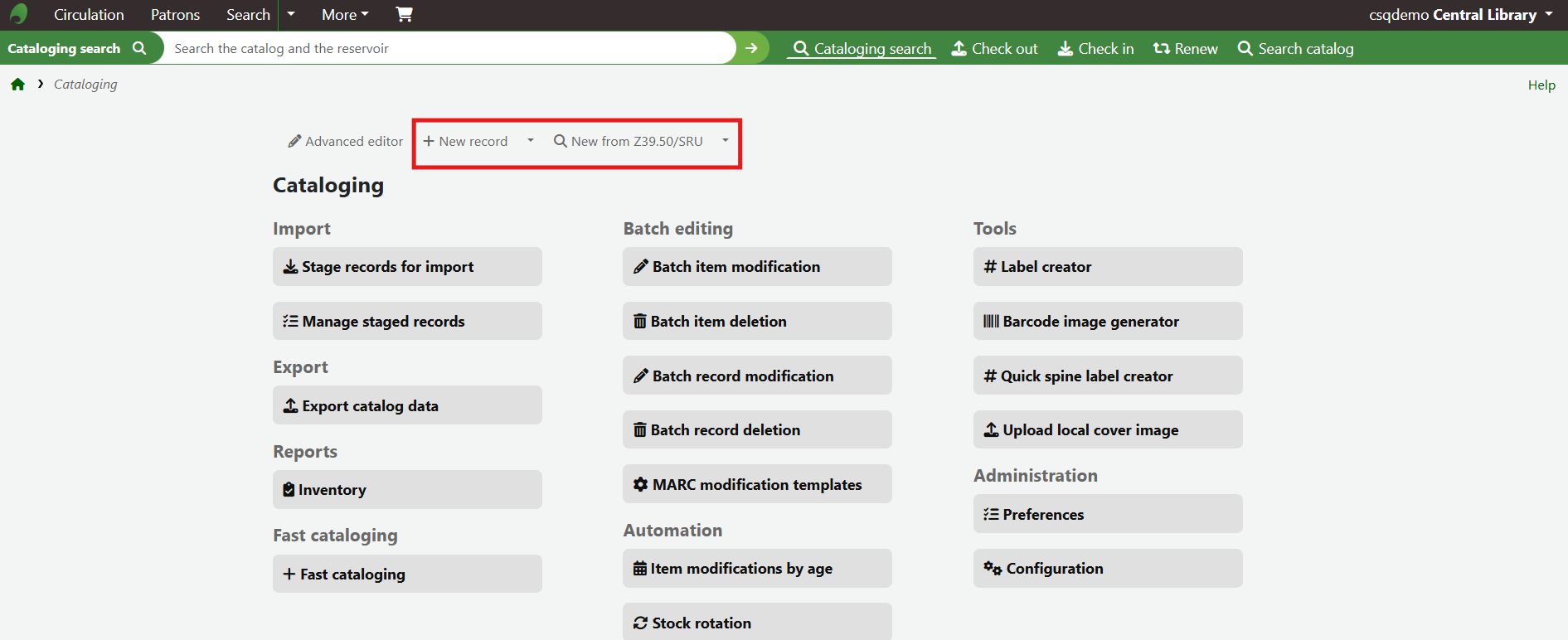Viewport: 1568px width, 640px height.
Task: Open the Search menu dropdown caret
Action: pyautogui.click(x=291, y=14)
